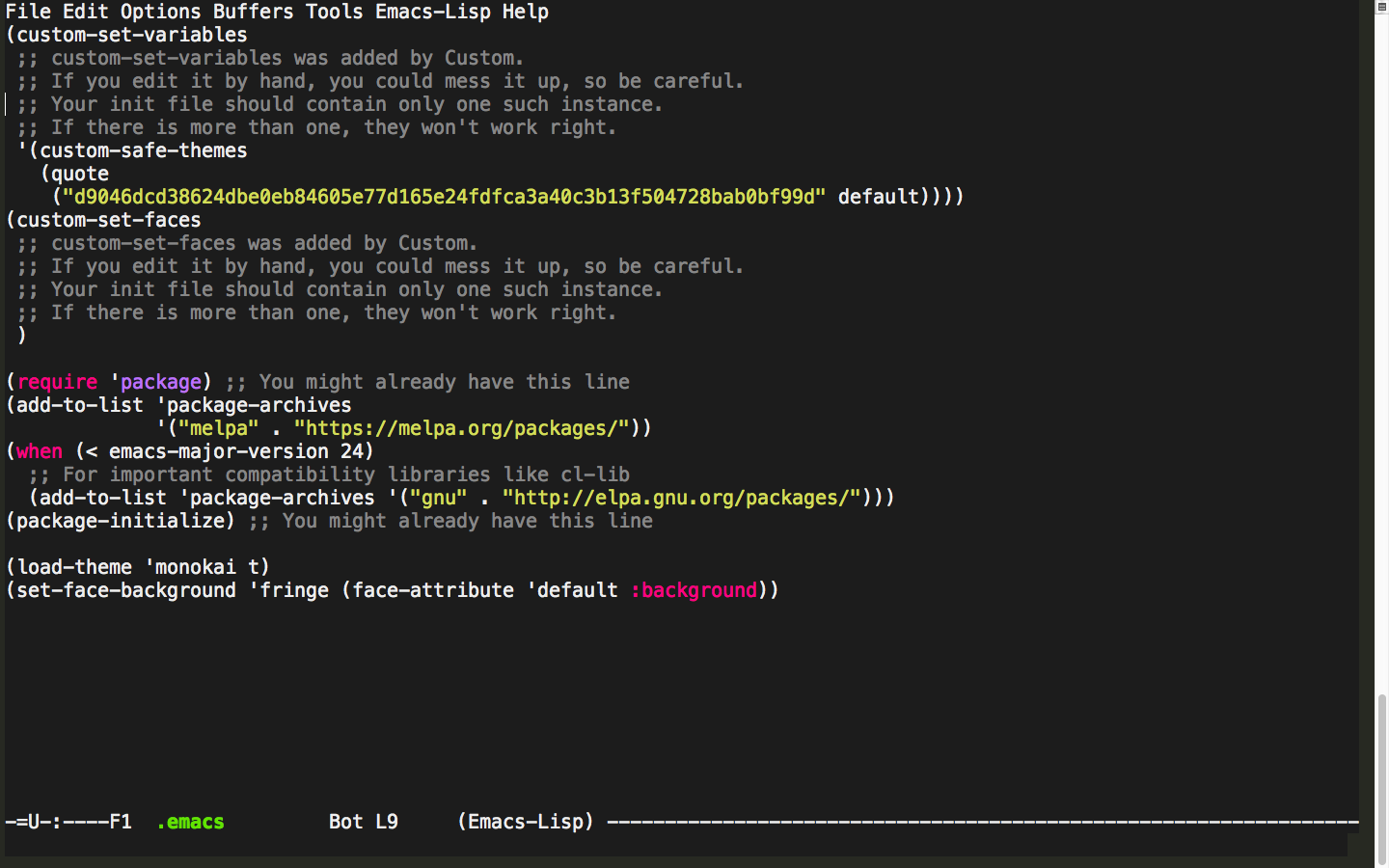Click the small icon above the scrollbar
The width and height of the screenshot is (1389, 868).
[x=1380, y=7]
